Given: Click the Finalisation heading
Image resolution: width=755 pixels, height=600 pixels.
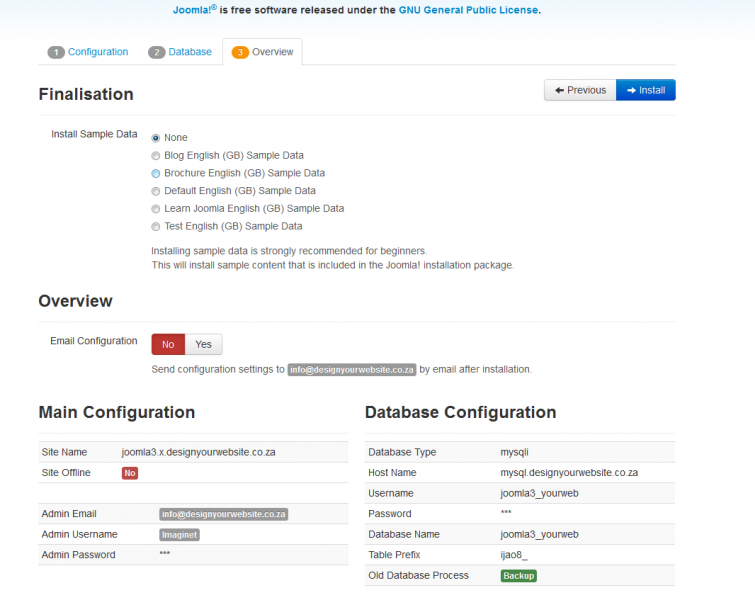Looking at the screenshot, I should coord(86,94).
